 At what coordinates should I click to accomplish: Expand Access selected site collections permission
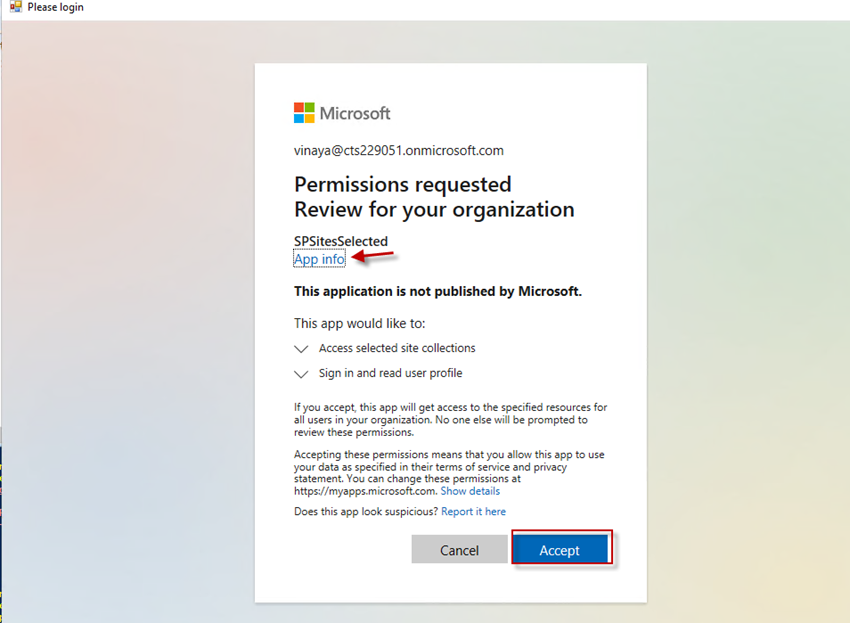(x=301, y=348)
